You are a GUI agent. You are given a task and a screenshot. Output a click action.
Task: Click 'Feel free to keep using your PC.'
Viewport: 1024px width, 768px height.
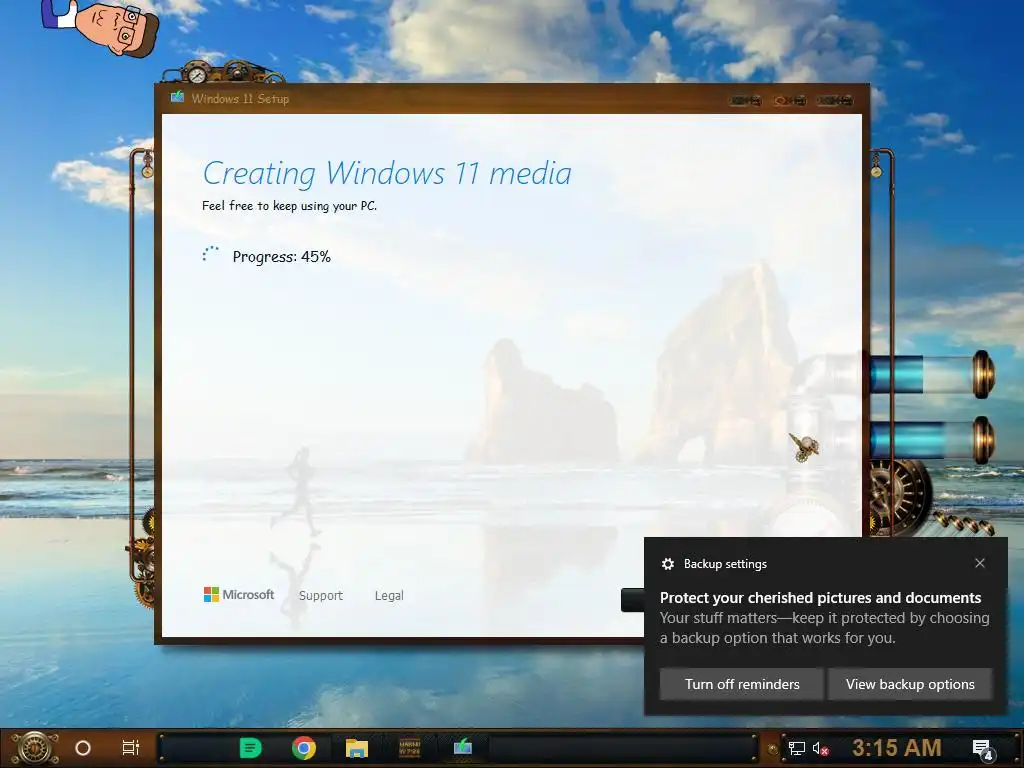(289, 206)
